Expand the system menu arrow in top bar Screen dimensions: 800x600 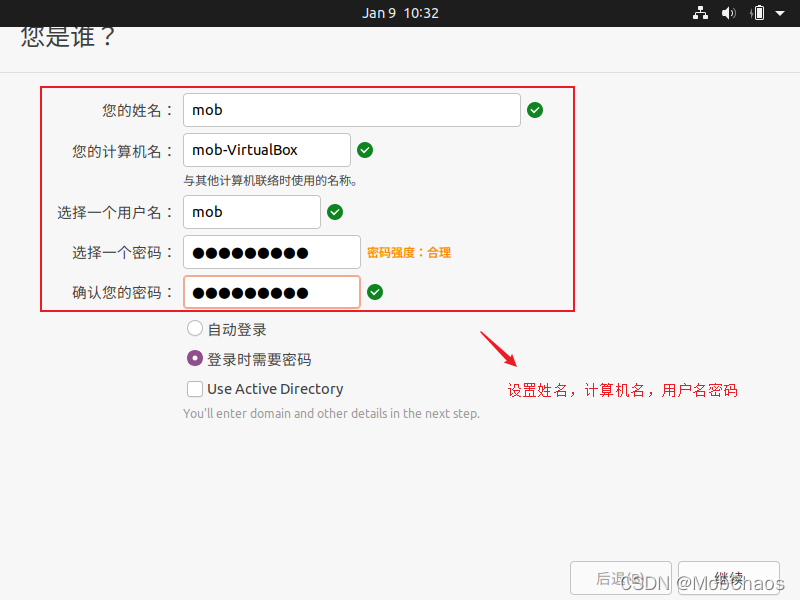[780, 13]
